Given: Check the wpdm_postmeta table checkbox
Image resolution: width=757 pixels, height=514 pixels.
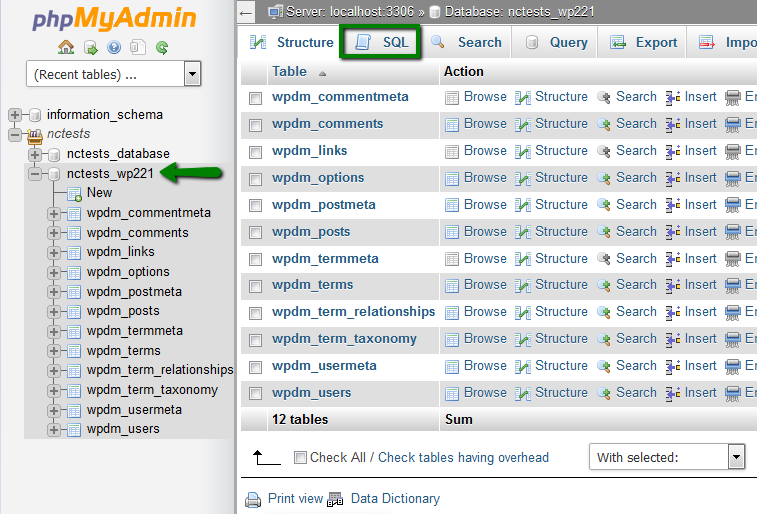Looking at the screenshot, I should 255,206.
